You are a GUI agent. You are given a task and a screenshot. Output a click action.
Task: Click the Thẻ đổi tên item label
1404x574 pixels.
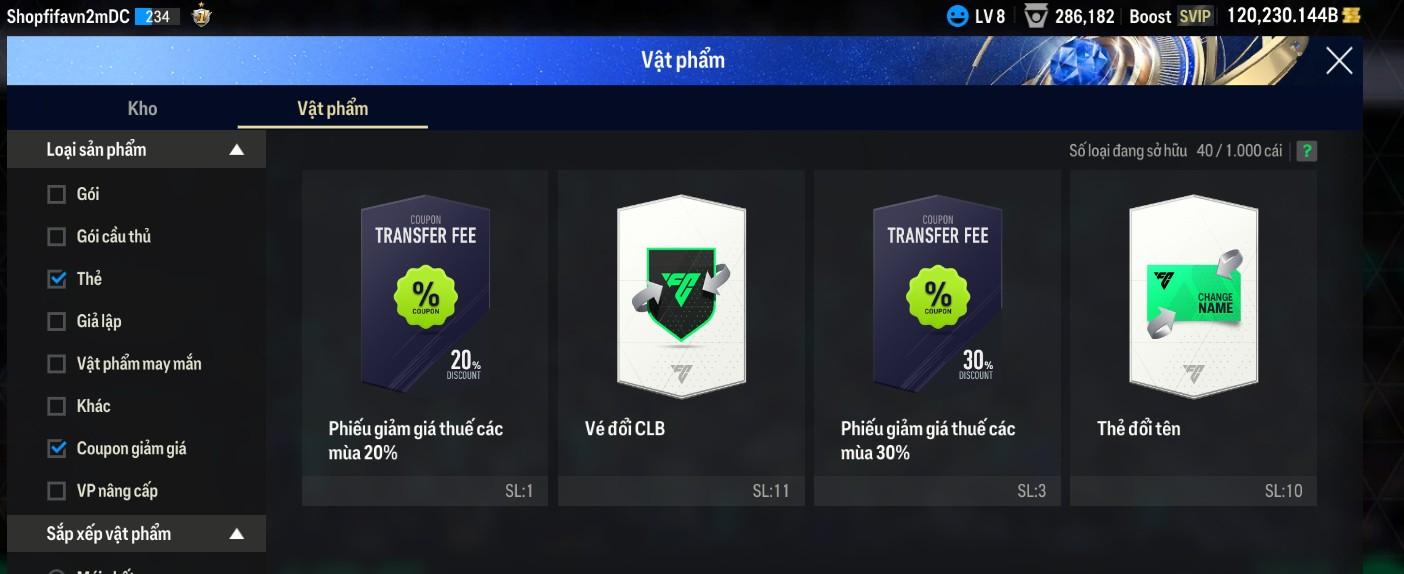pos(1138,428)
